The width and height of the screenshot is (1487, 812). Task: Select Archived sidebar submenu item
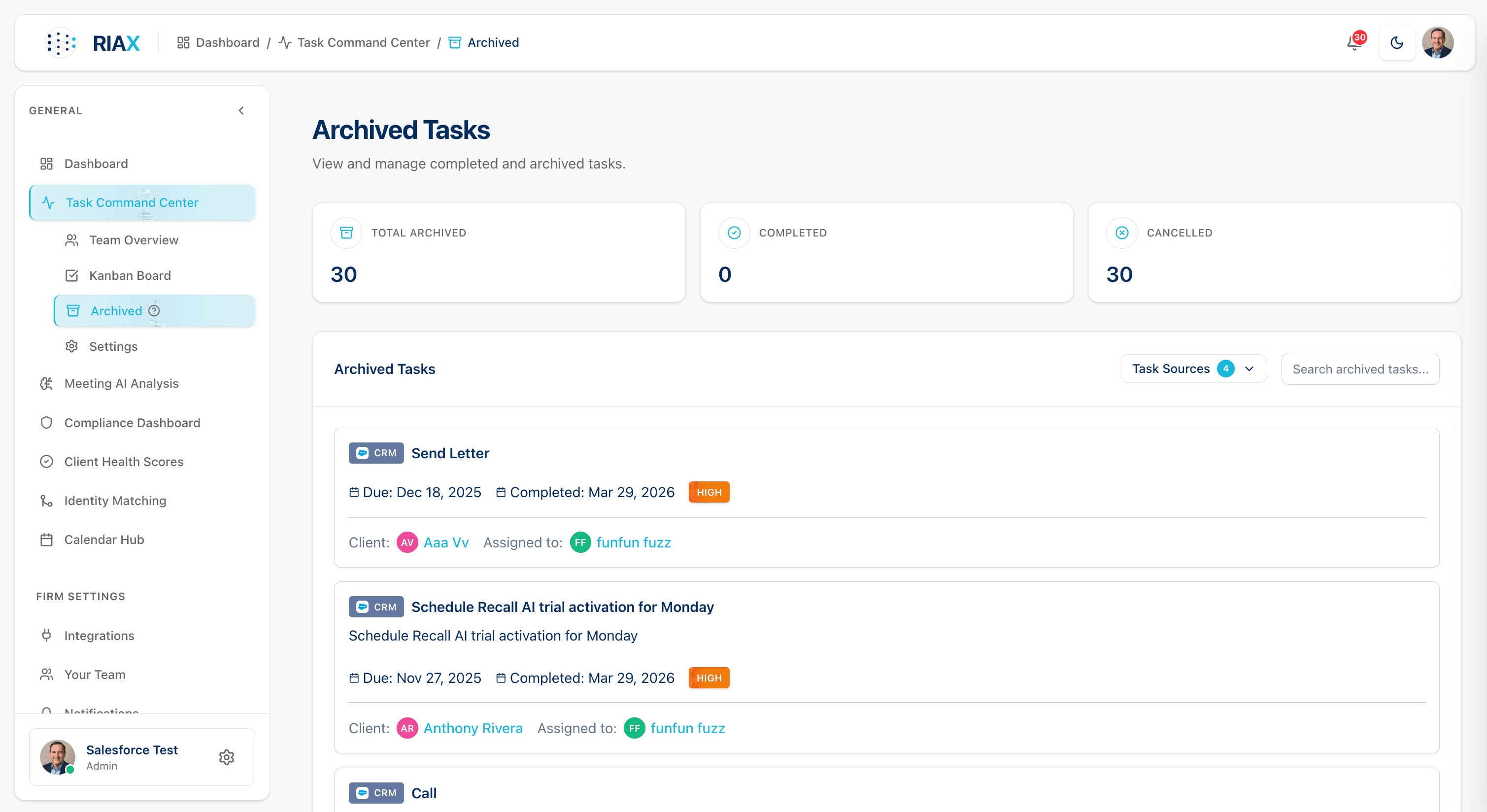click(155, 311)
